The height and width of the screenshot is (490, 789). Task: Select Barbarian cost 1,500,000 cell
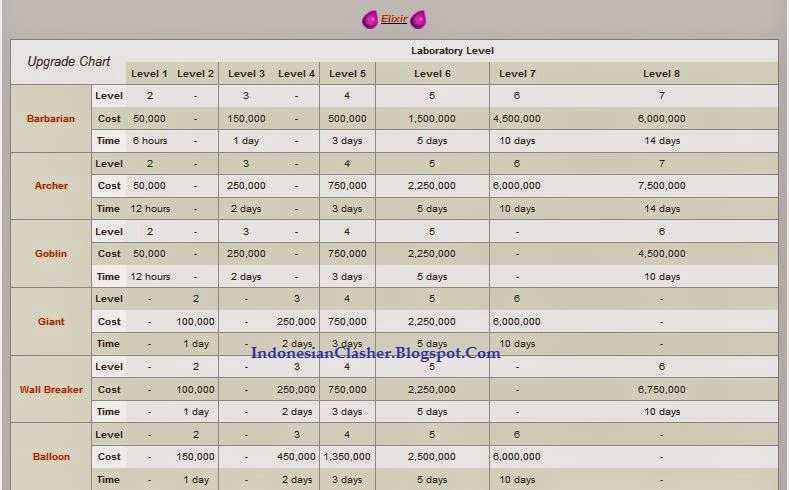coord(432,119)
